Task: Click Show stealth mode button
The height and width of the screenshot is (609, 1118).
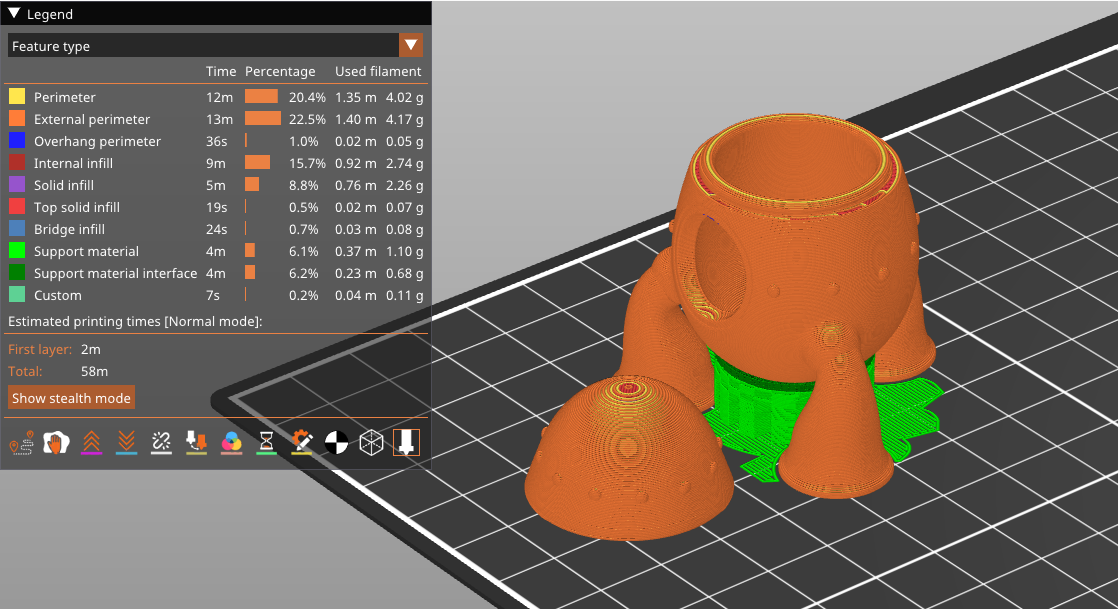Action: pyautogui.click(x=71, y=398)
